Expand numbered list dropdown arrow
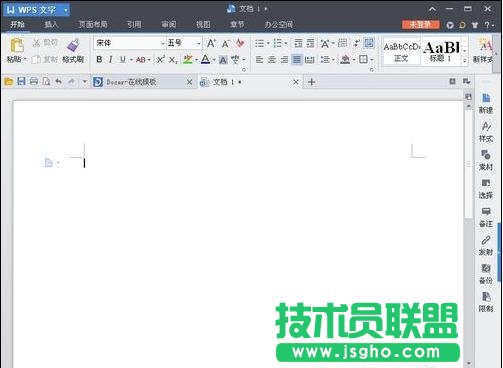Screen dimensions: 503x368 coord(286,43)
